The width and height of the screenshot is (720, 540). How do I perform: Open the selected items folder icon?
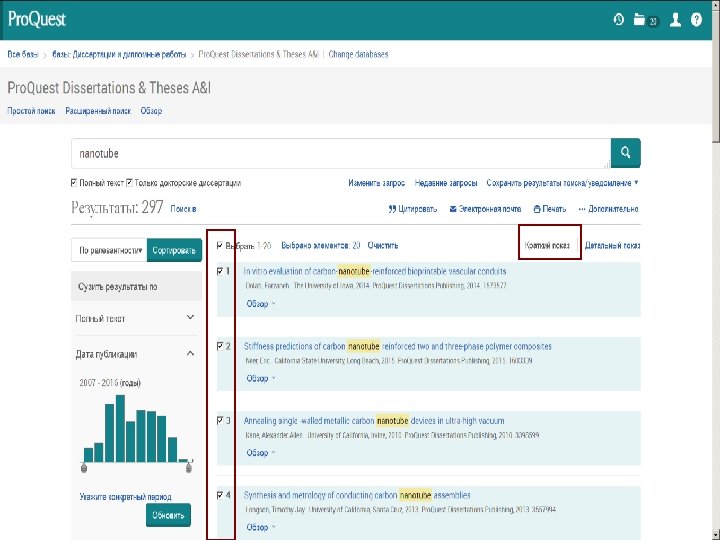click(x=639, y=20)
